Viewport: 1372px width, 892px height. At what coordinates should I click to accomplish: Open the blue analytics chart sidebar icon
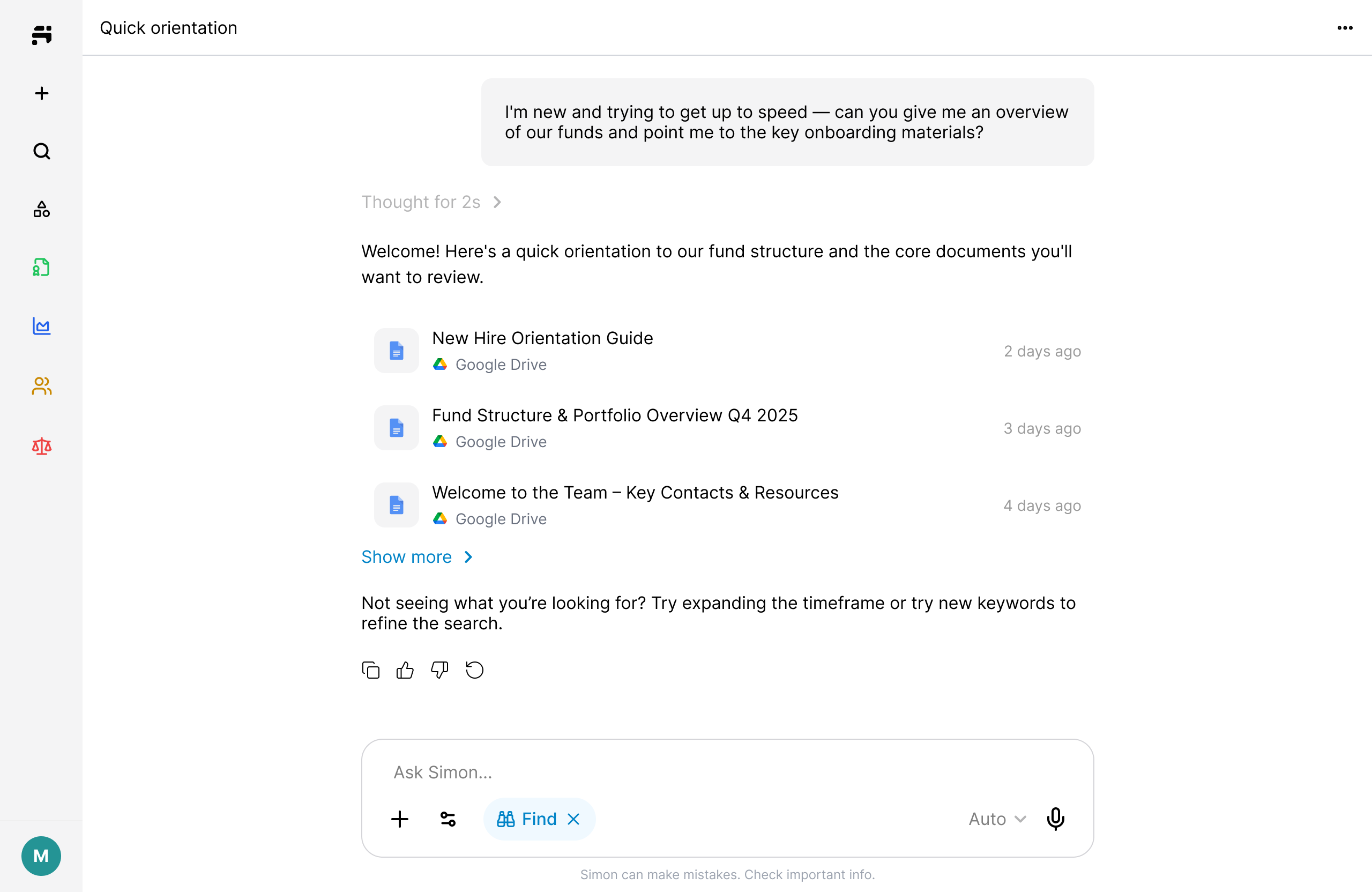(41, 326)
